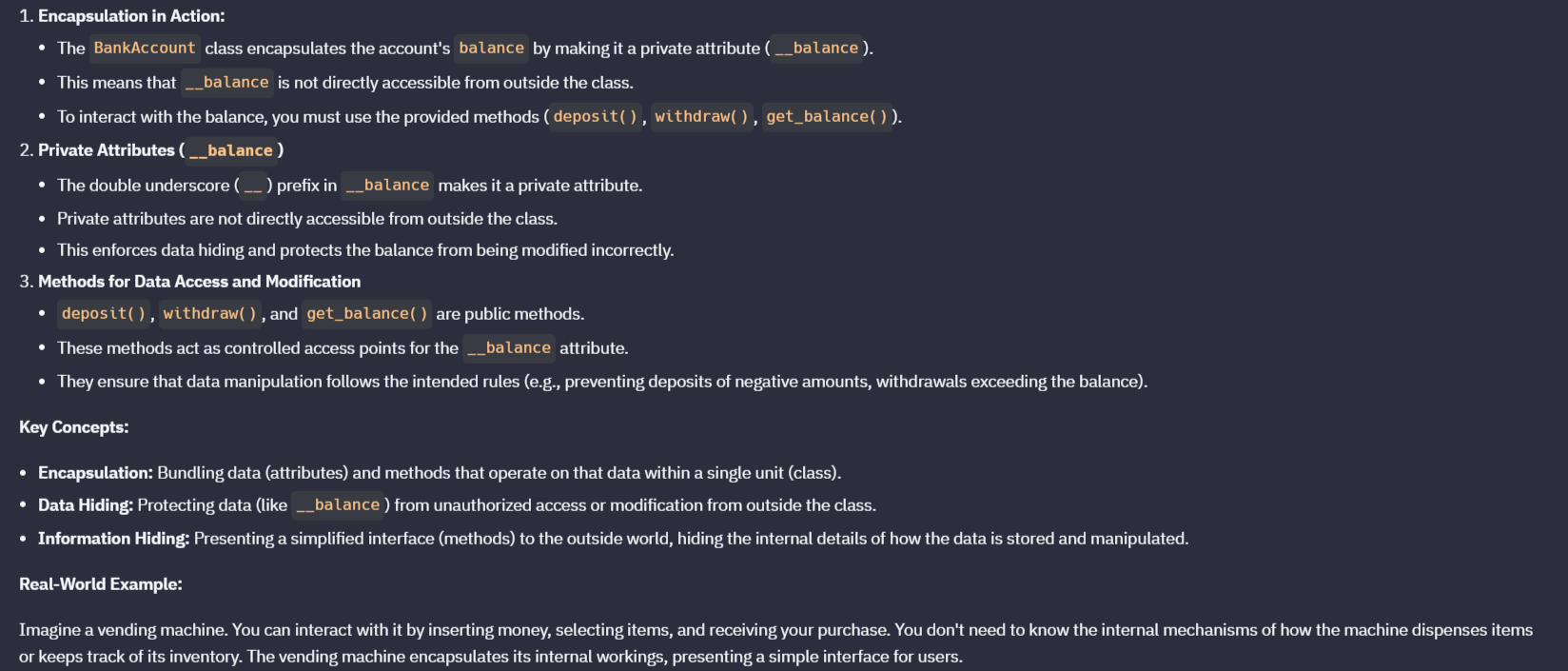Image resolution: width=1568 pixels, height=671 pixels.
Task: Click deposit() in the "To interact" bullet
Action: click(595, 117)
